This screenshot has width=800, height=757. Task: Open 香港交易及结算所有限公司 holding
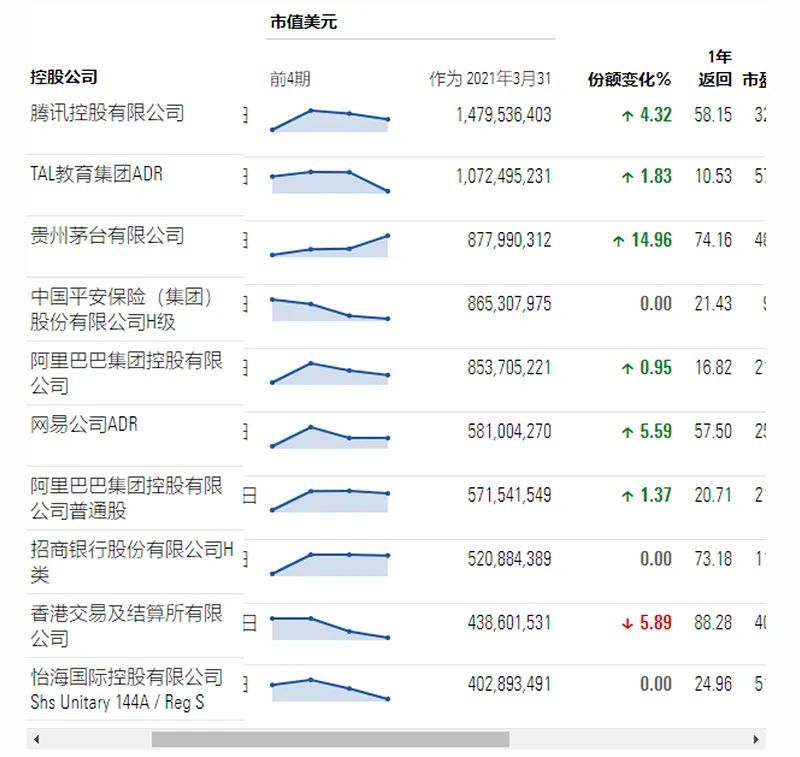pyautogui.click(x=127, y=625)
